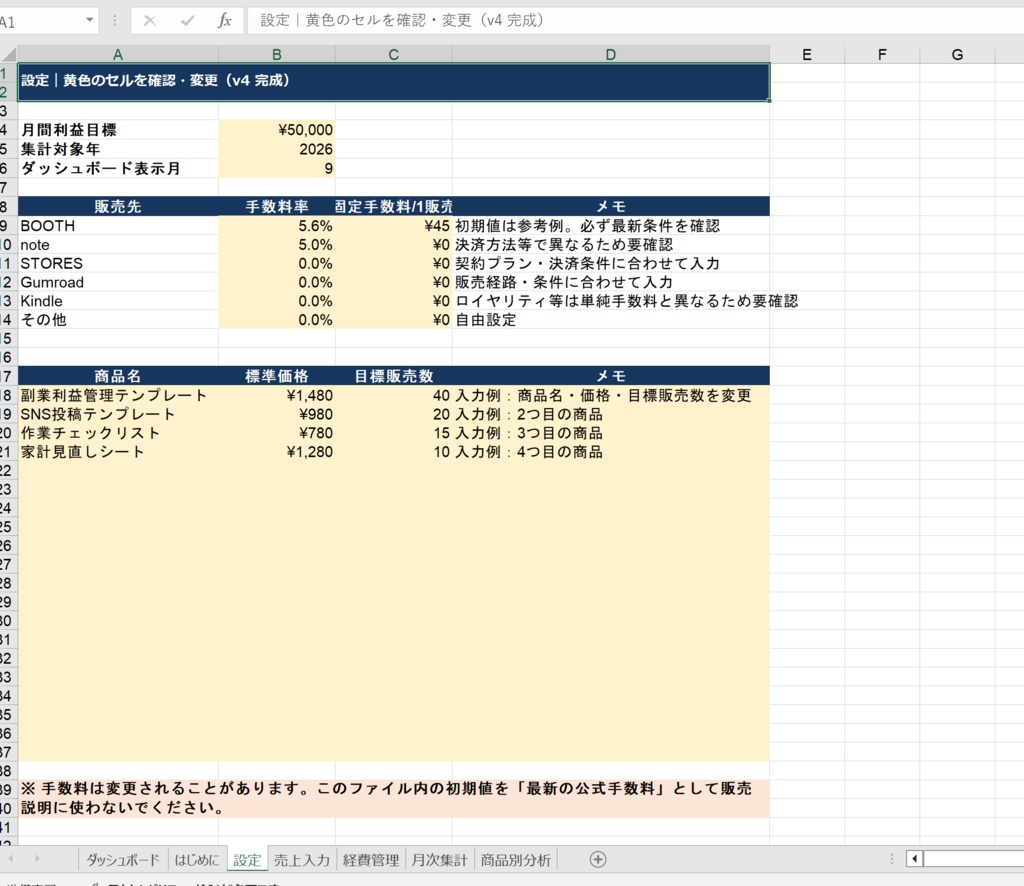Viewport: 1024px width, 886px height.
Task: Select the 作業チェックリスト target count 15 cell
Action: pos(394,433)
